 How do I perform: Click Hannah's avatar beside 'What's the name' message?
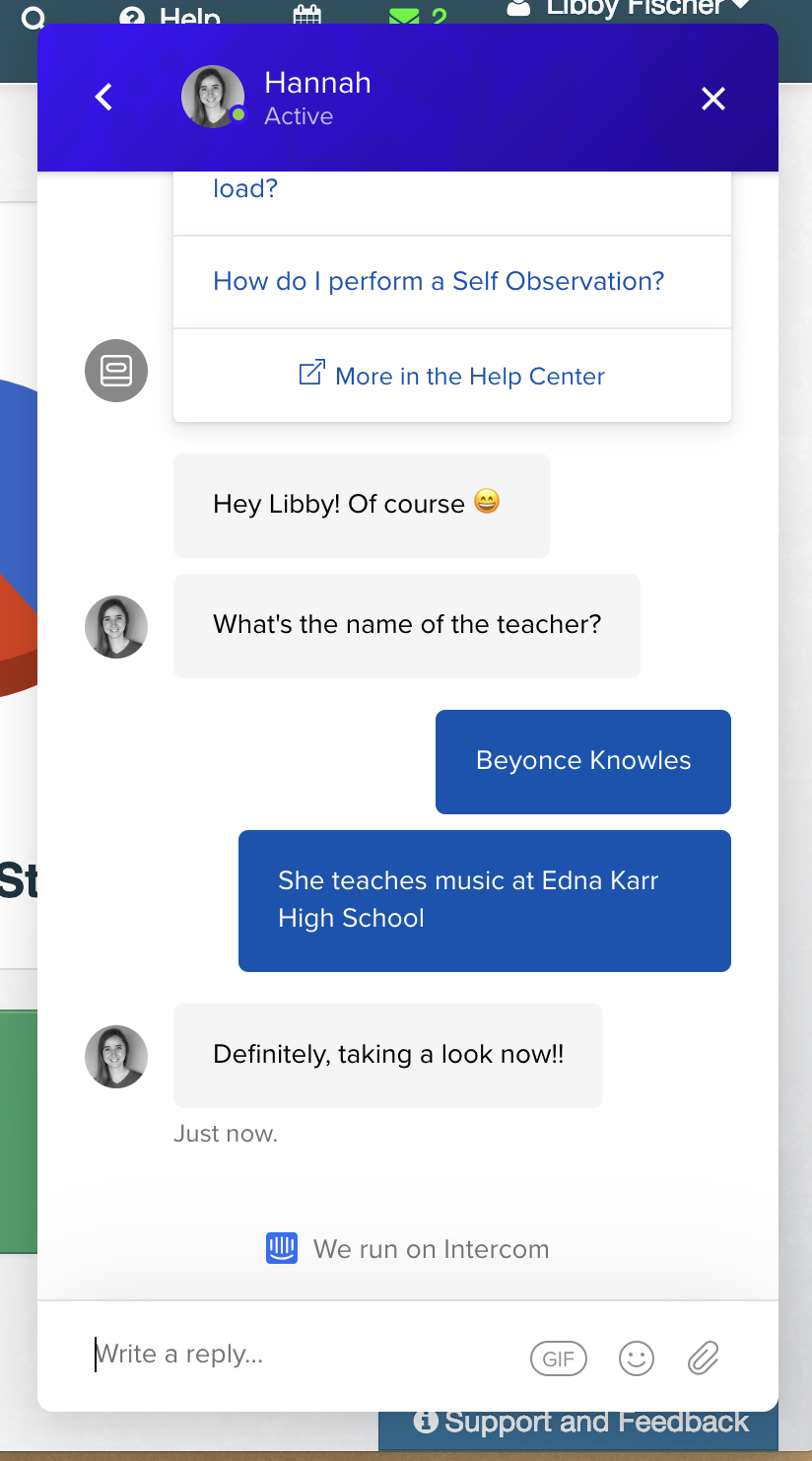[116, 627]
